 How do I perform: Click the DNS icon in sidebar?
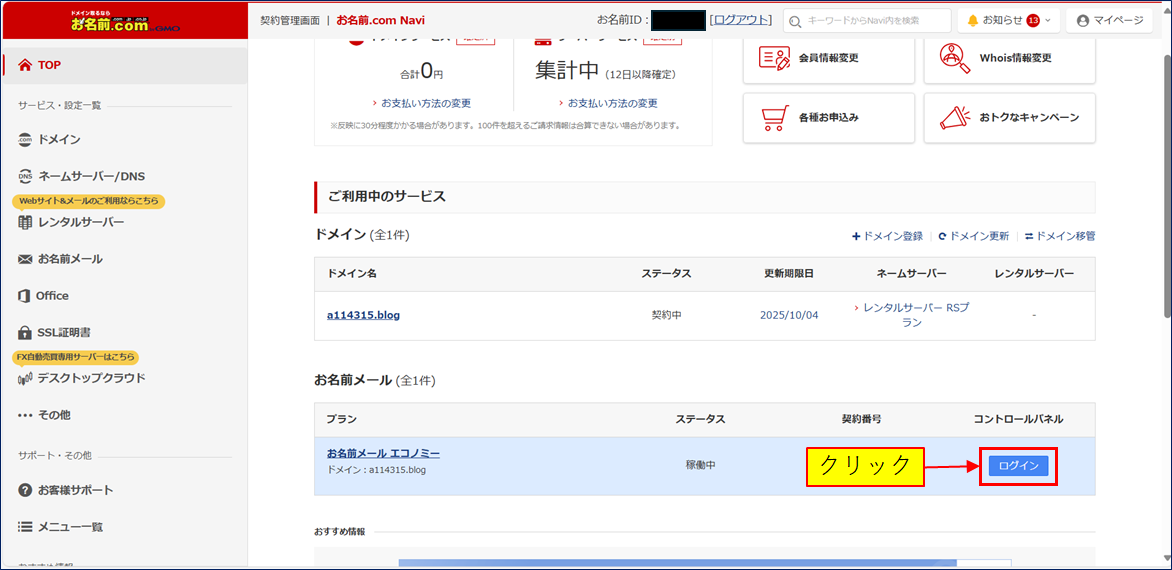[x=25, y=176]
